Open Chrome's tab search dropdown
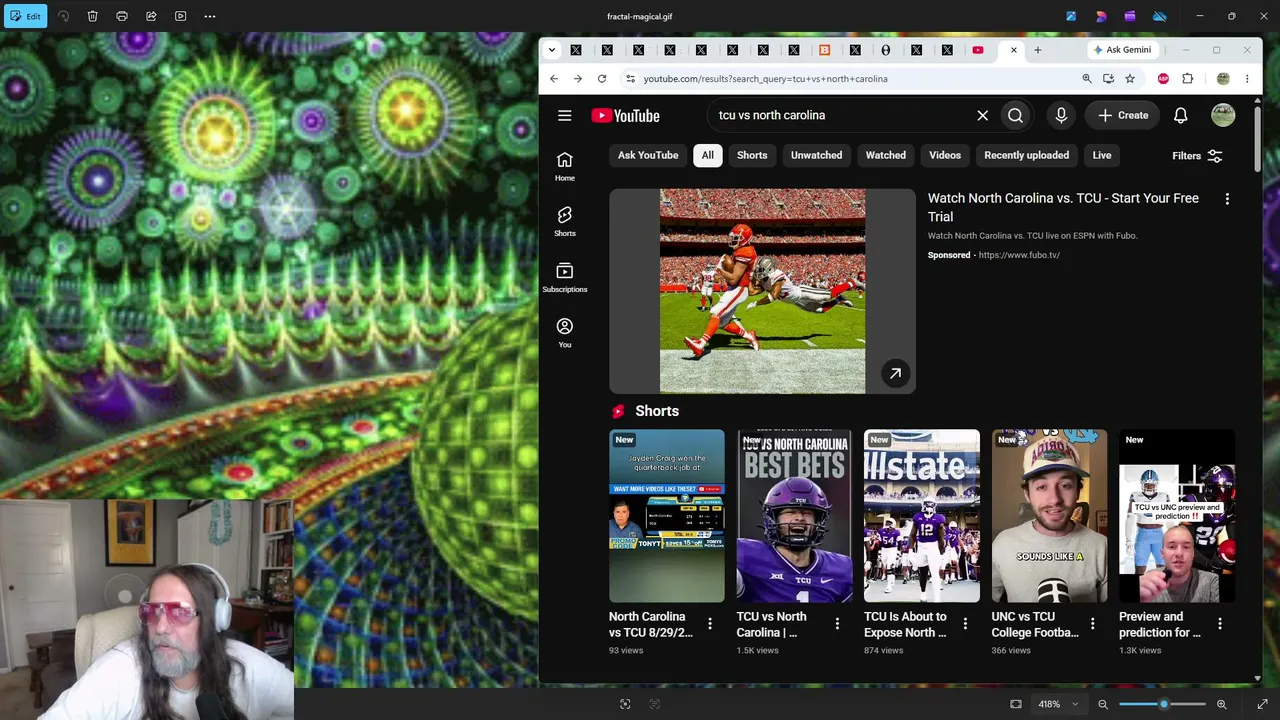 coord(551,50)
